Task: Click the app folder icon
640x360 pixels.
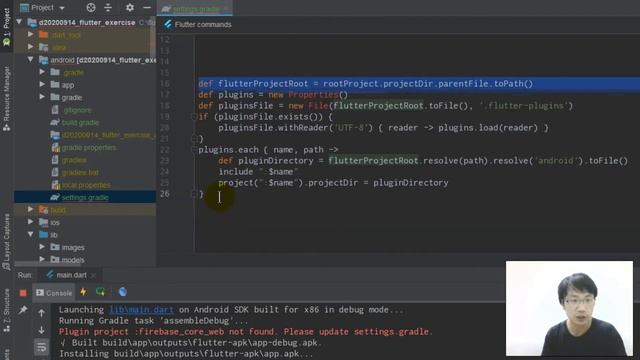Action: [55, 85]
